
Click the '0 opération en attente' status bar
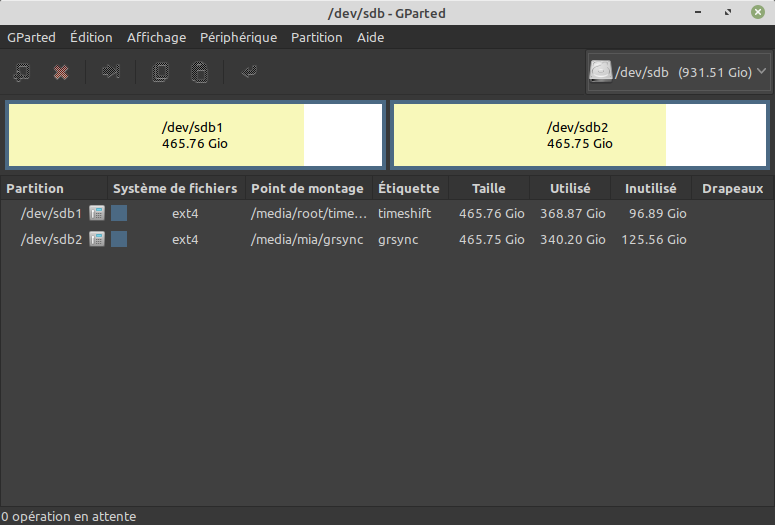pyautogui.click(x=68, y=517)
